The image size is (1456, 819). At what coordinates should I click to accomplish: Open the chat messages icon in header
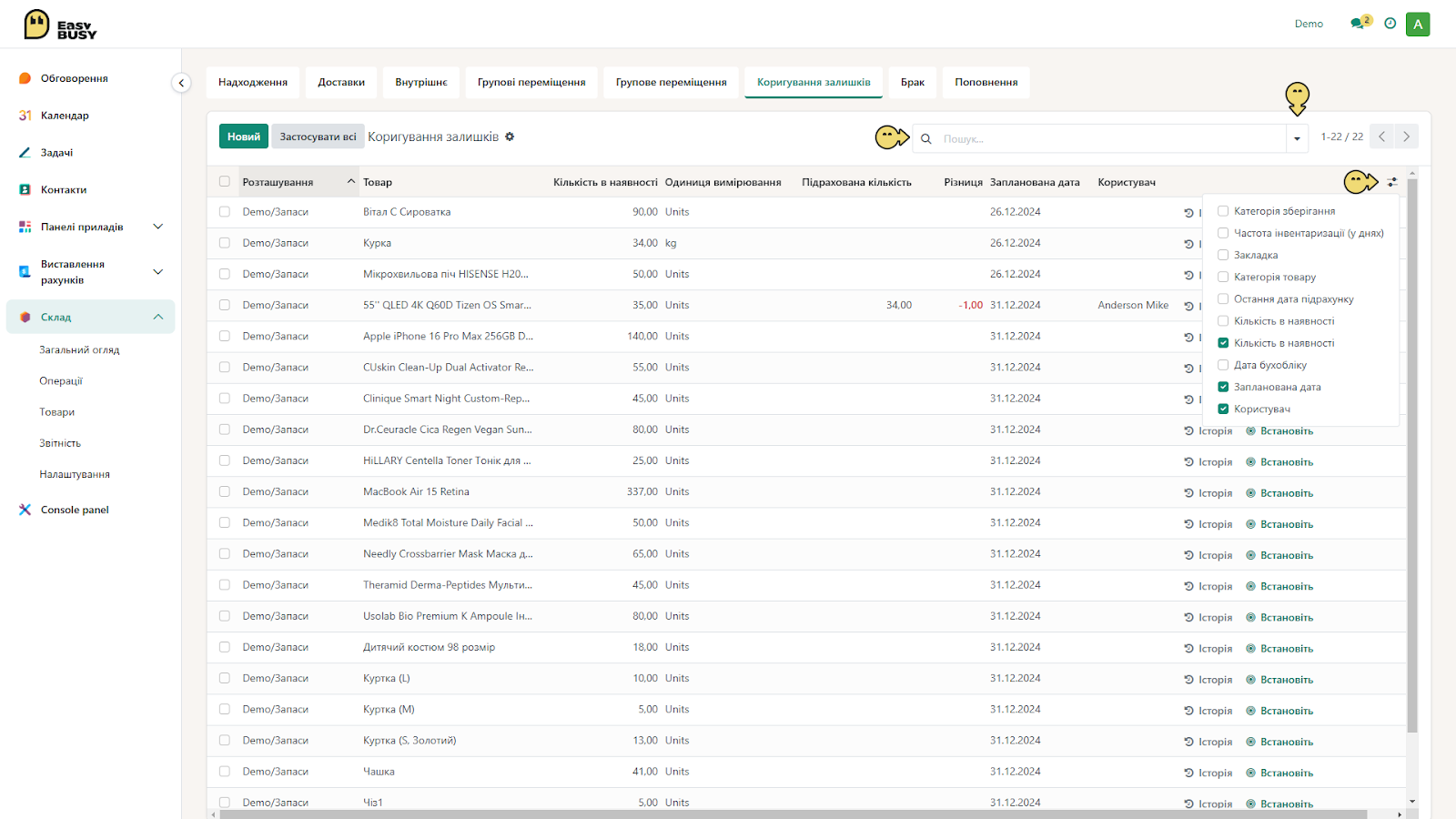coord(1360,23)
